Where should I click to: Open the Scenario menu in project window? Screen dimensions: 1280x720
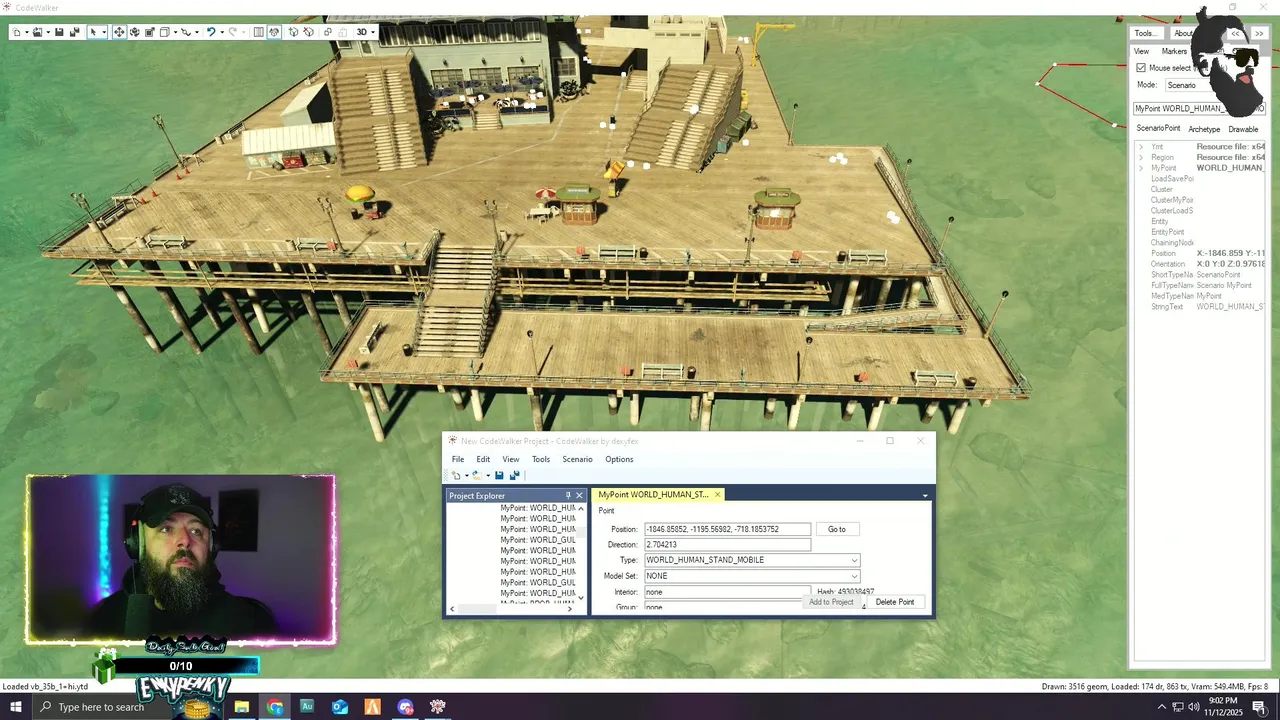click(577, 459)
